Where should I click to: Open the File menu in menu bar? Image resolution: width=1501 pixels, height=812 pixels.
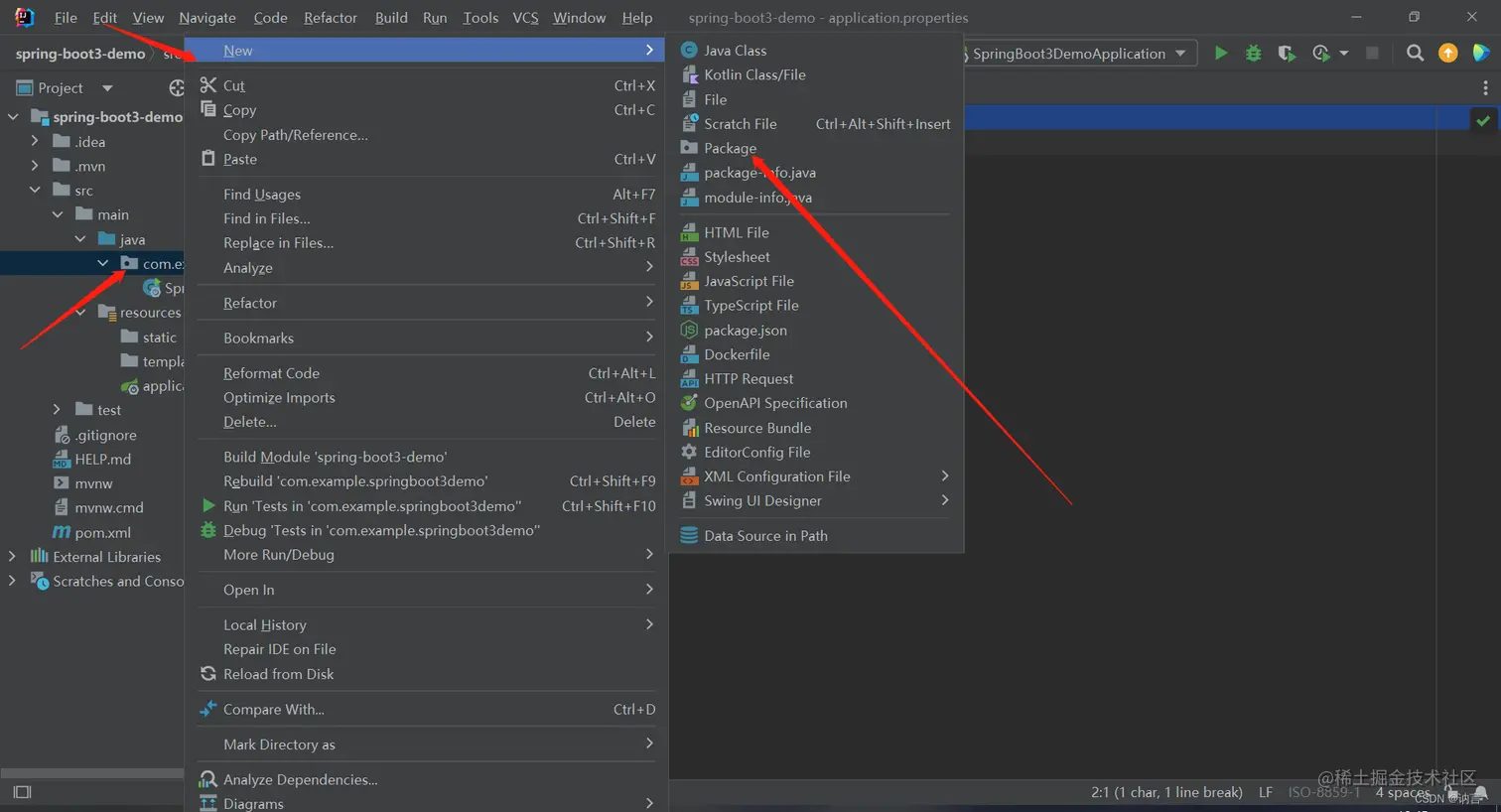(66, 18)
